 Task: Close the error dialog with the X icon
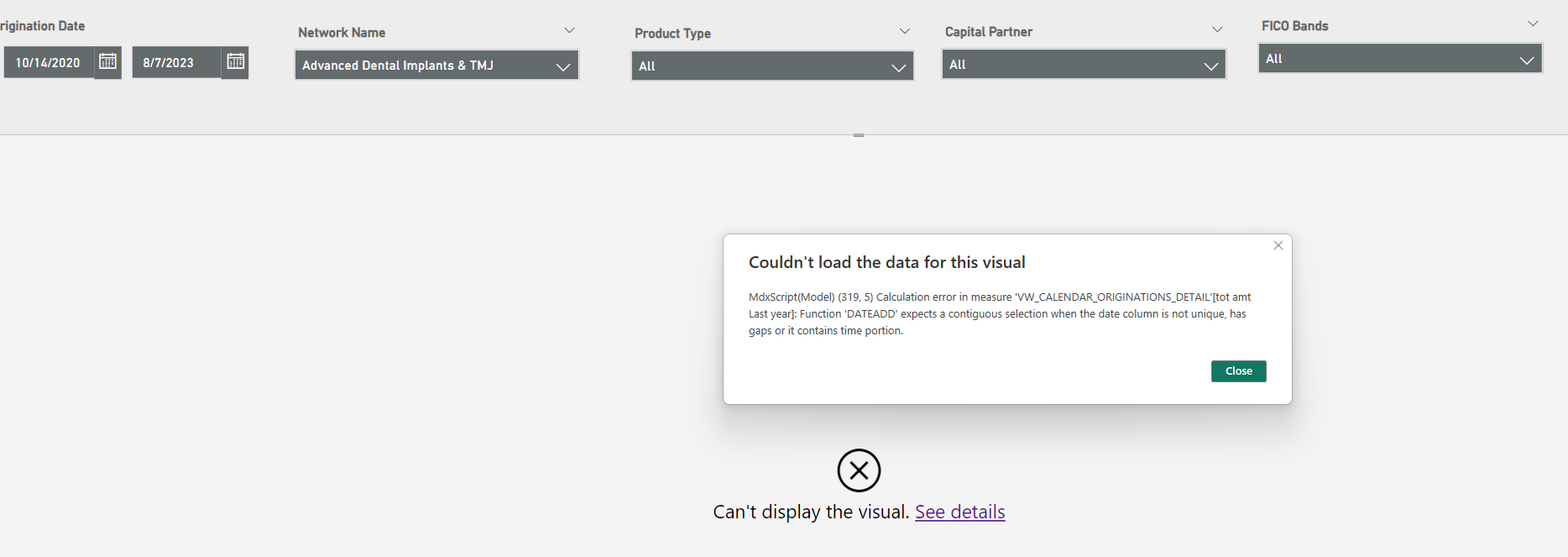[x=1278, y=245]
